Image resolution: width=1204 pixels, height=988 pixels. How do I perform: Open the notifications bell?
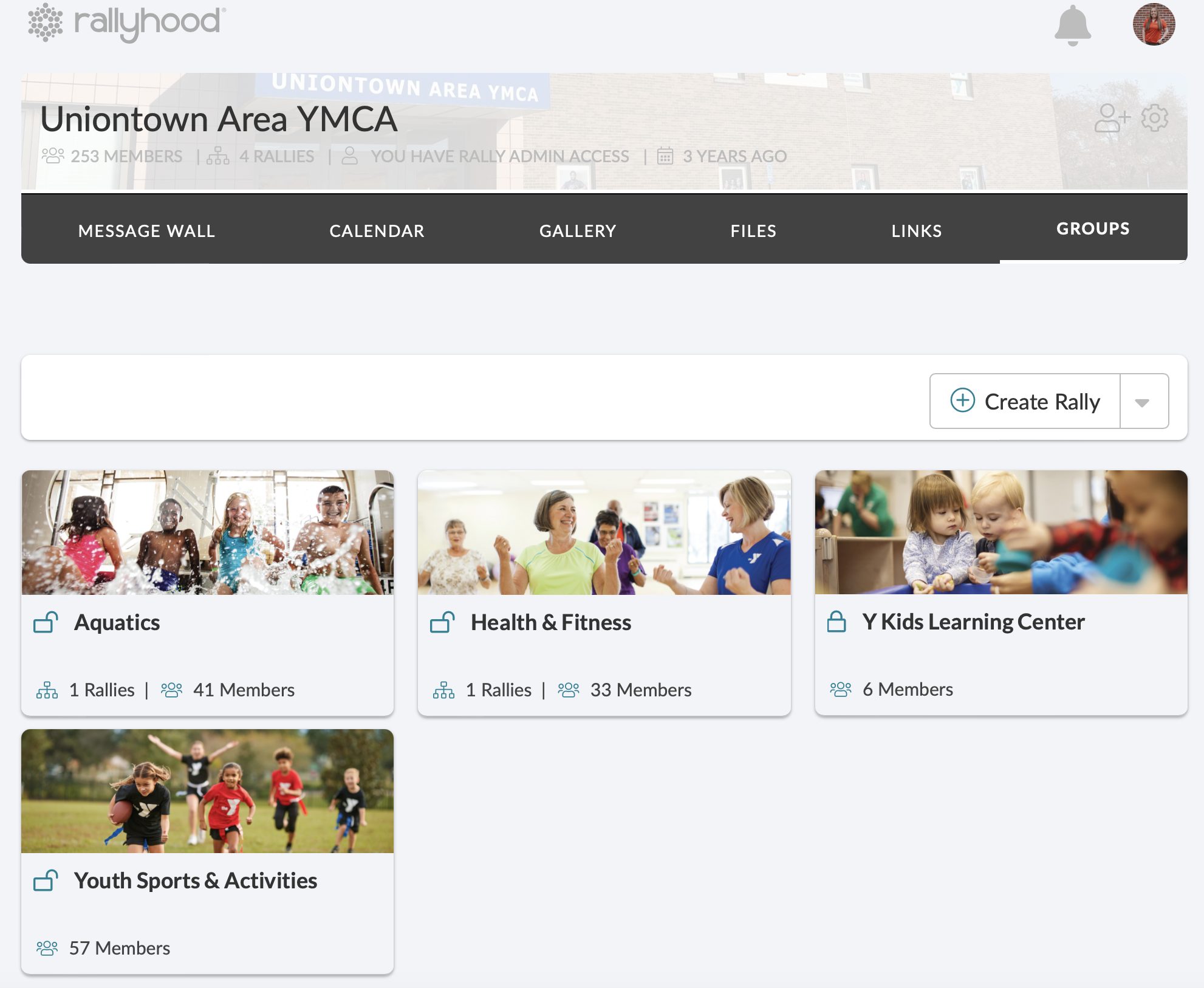(1073, 25)
